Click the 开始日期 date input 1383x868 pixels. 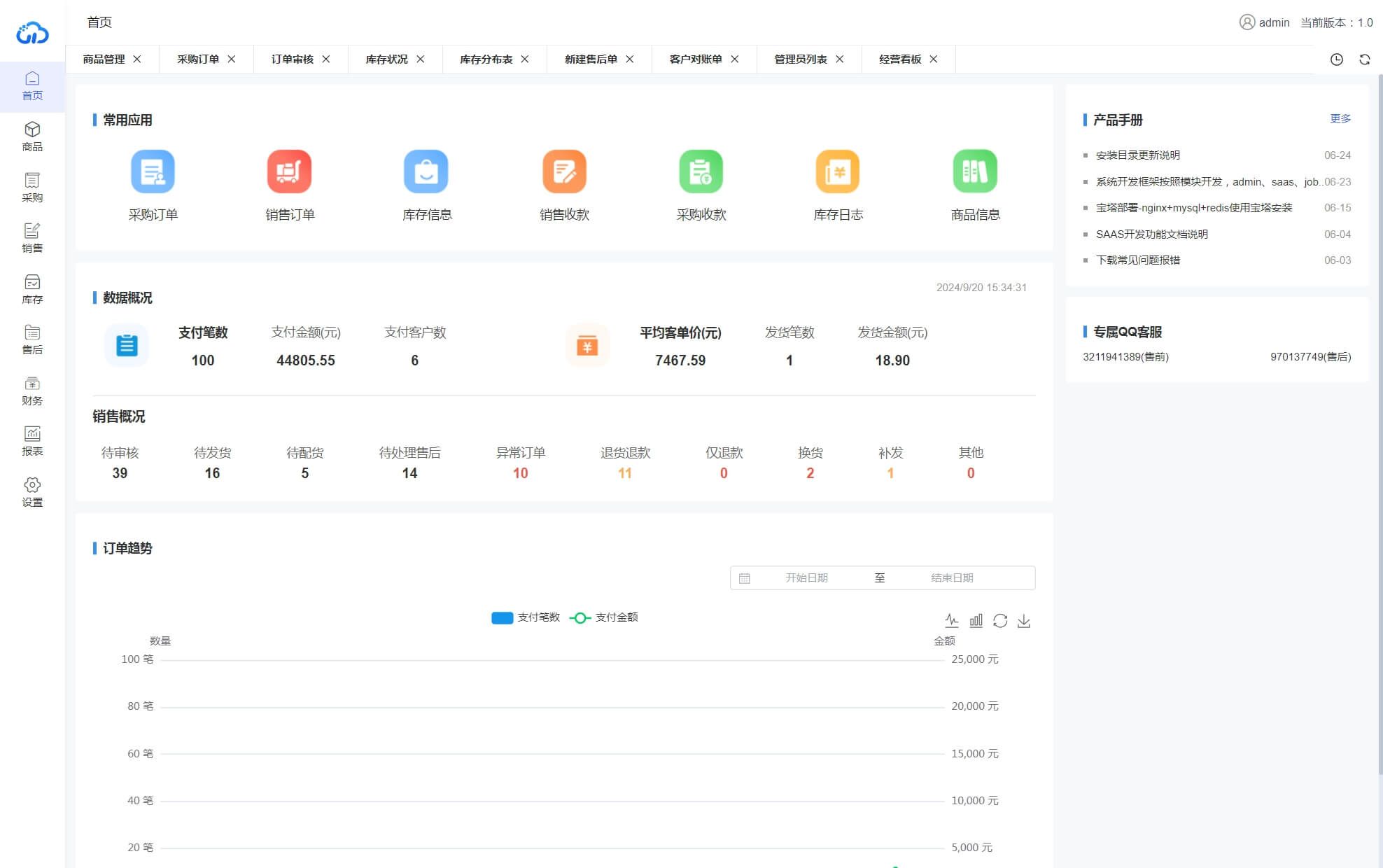point(806,578)
